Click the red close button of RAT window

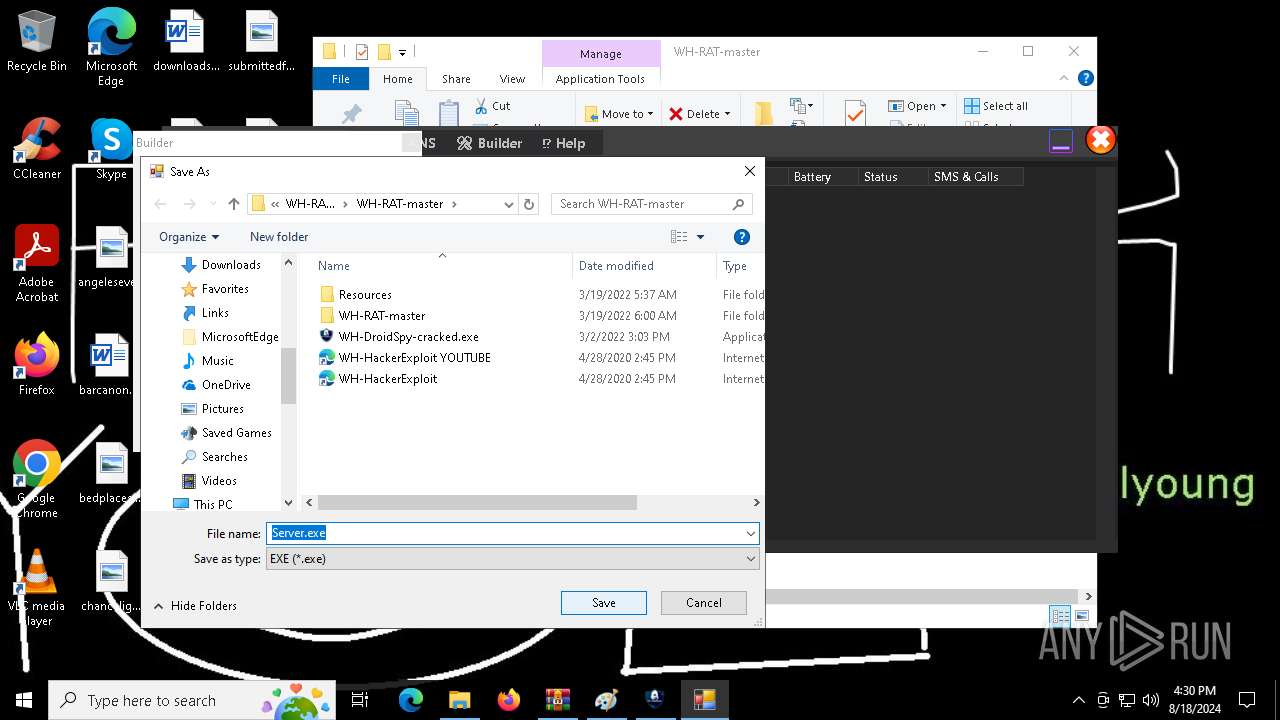coord(1100,140)
